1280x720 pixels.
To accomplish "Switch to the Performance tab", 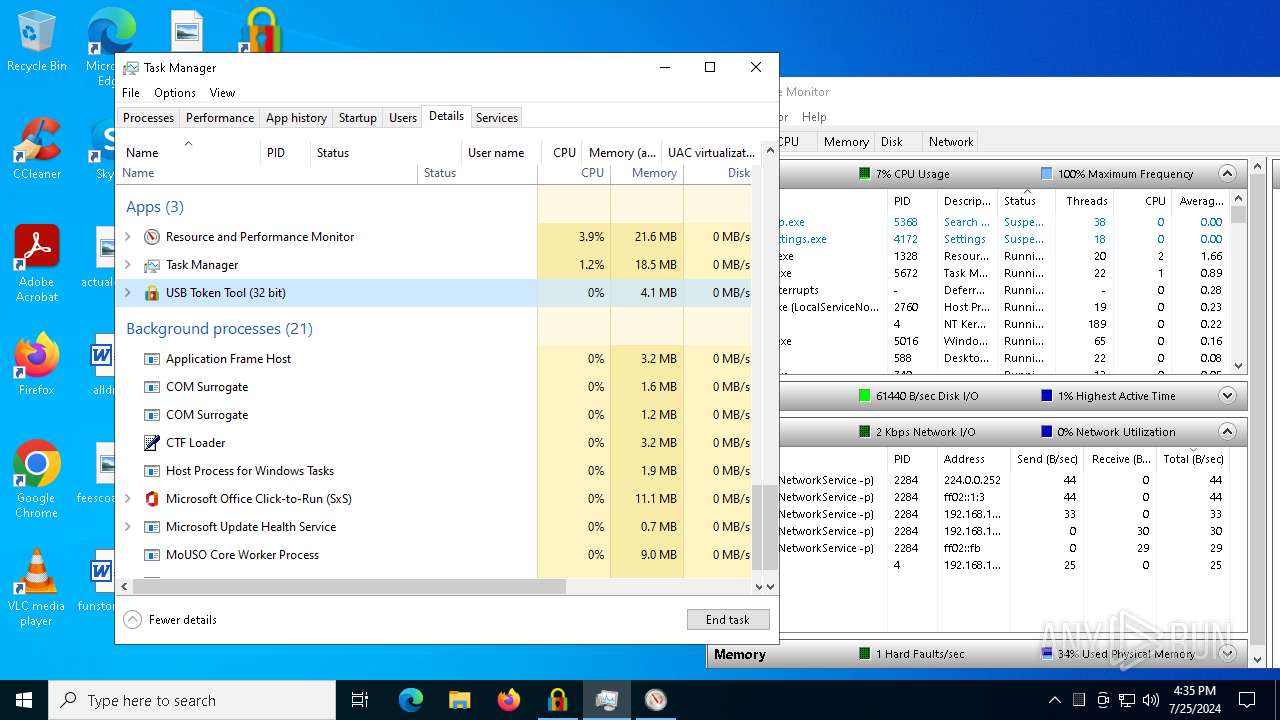I will [220, 118].
